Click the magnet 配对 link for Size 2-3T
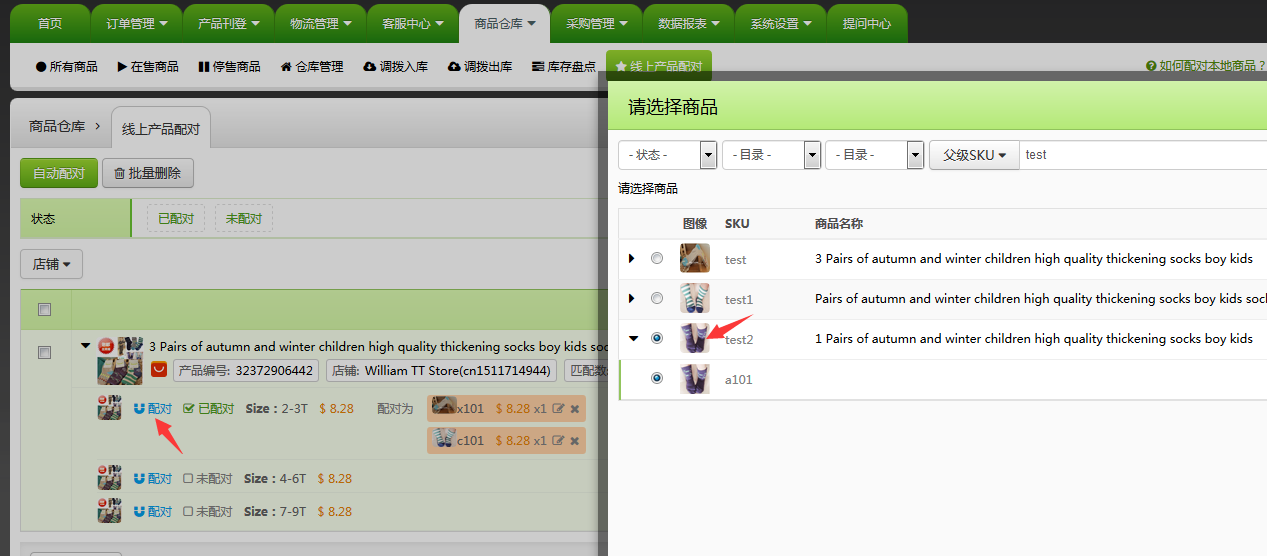The width and height of the screenshot is (1267, 556). [153, 408]
